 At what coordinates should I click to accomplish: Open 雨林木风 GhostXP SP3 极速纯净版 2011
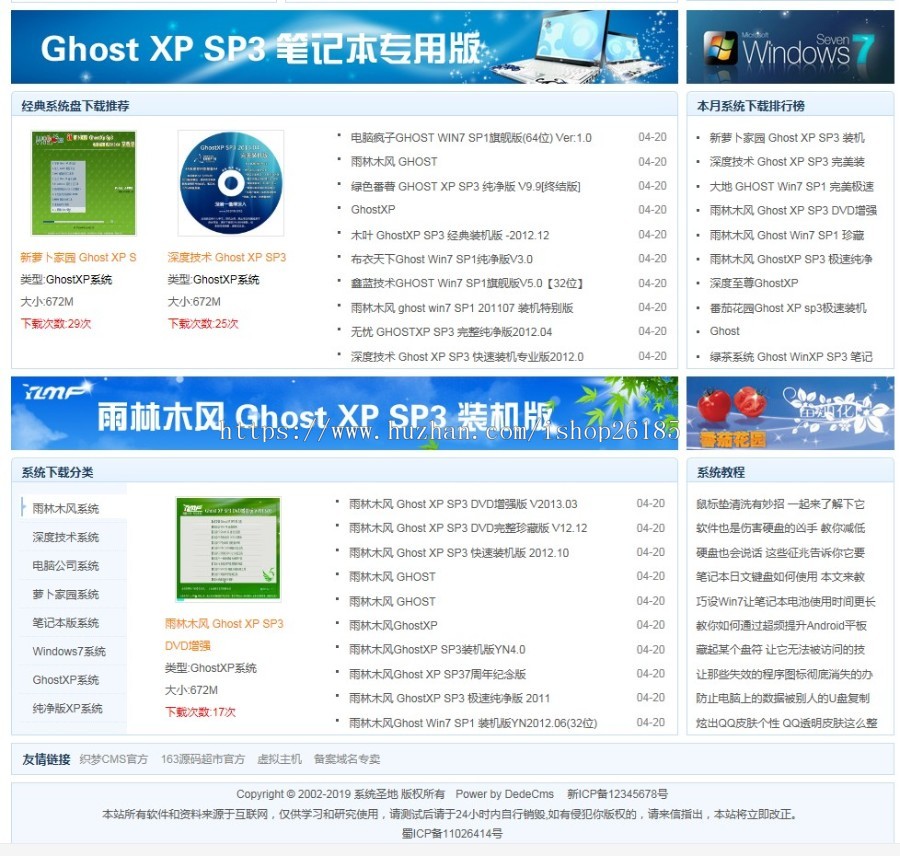pyautogui.click(x=449, y=698)
